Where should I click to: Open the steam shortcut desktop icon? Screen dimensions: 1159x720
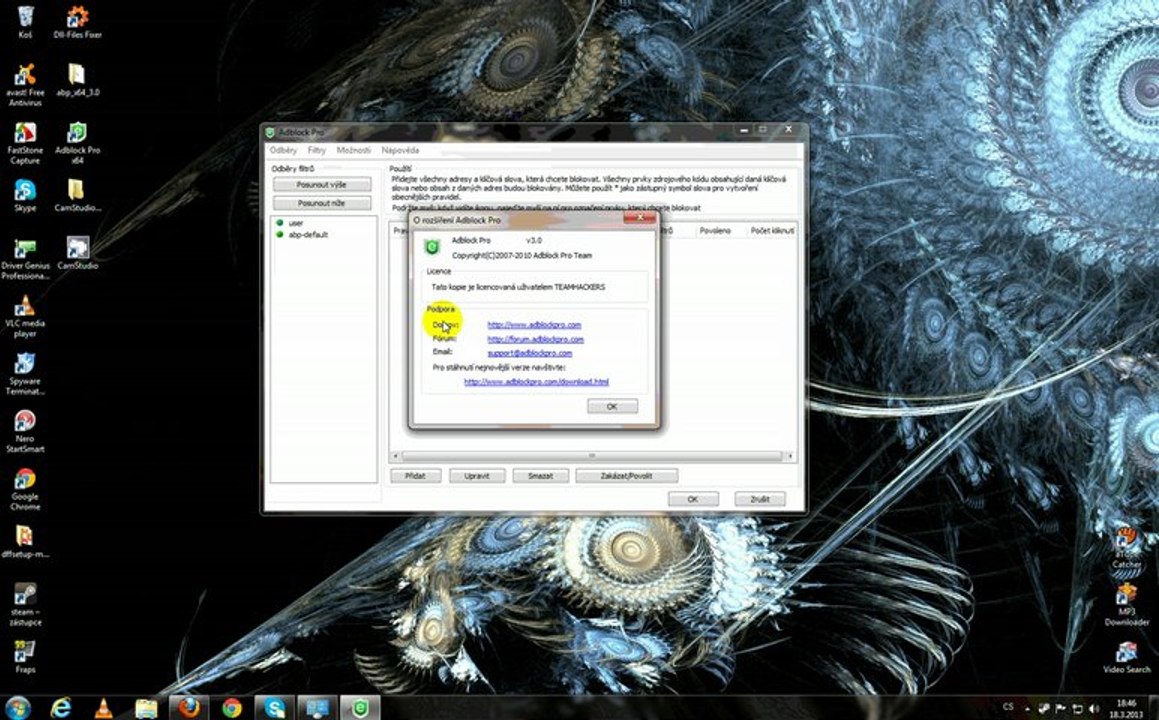click(25, 605)
